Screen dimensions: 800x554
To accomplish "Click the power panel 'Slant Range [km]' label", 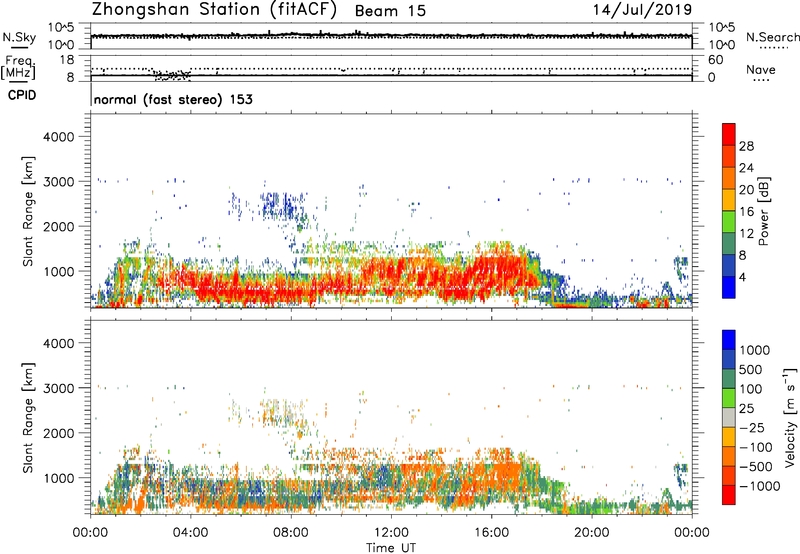I will [28, 211].
